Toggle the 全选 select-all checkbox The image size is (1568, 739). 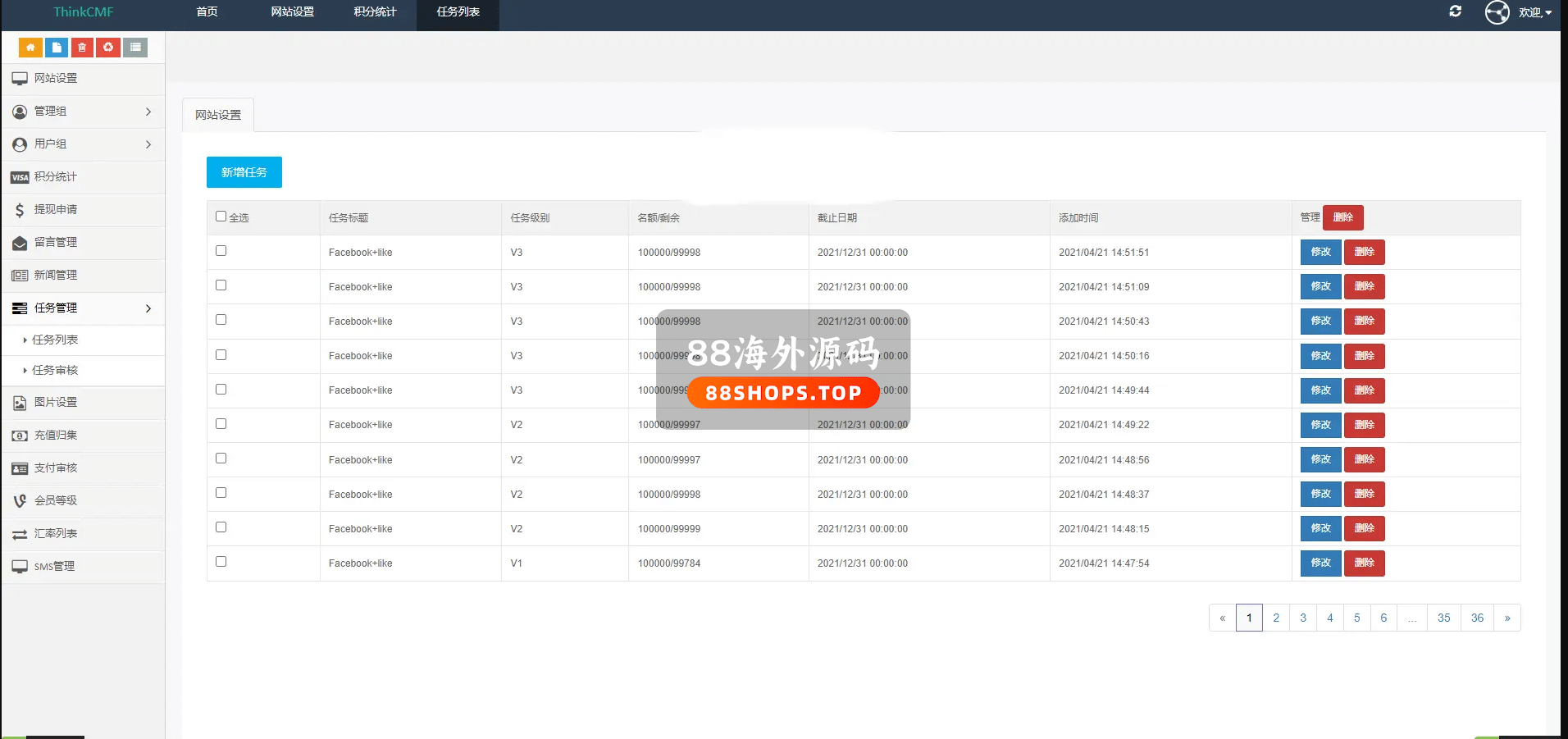221,217
